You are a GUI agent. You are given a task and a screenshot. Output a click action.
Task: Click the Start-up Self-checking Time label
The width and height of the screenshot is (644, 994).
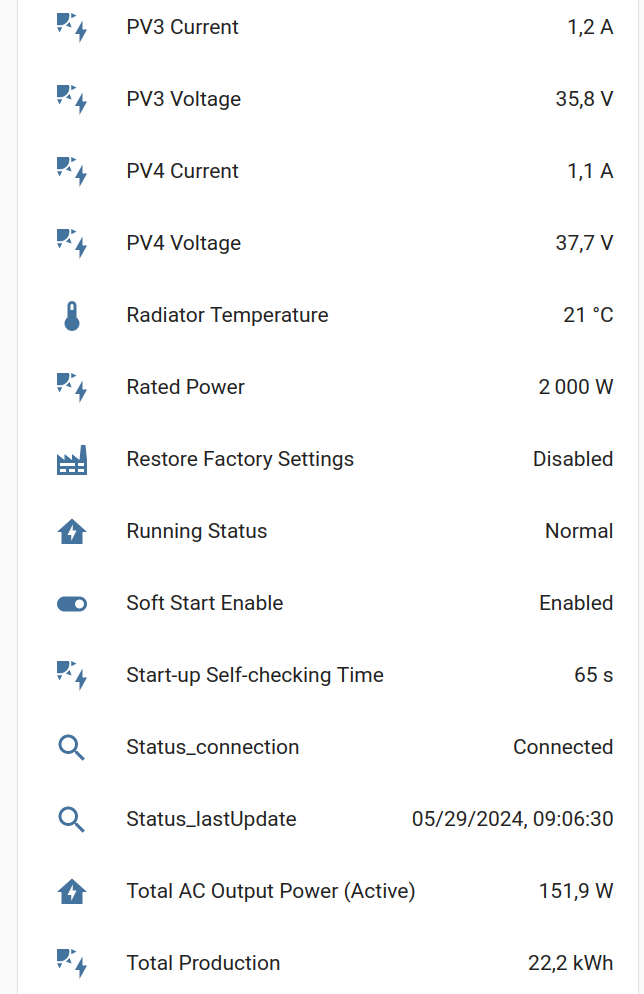tap(255, 675)
